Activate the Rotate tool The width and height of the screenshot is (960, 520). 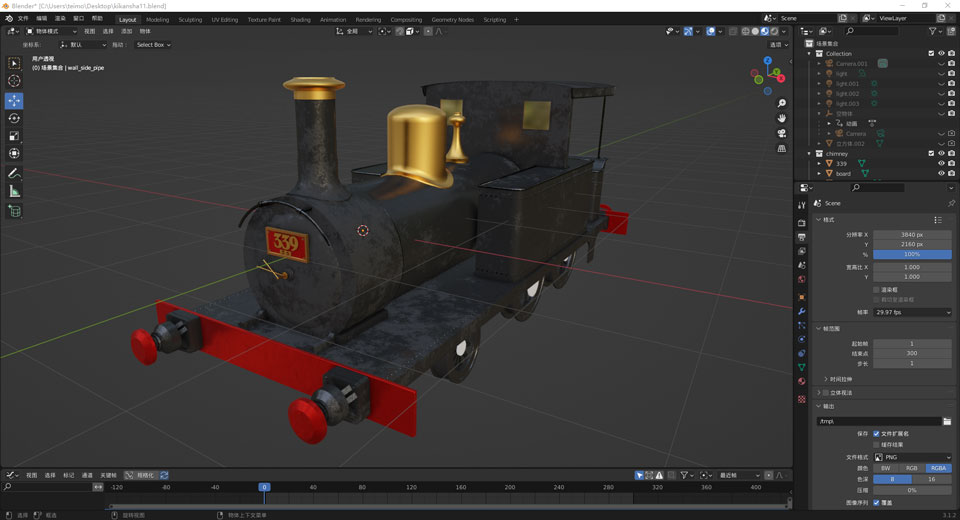(x=14, y=118)
